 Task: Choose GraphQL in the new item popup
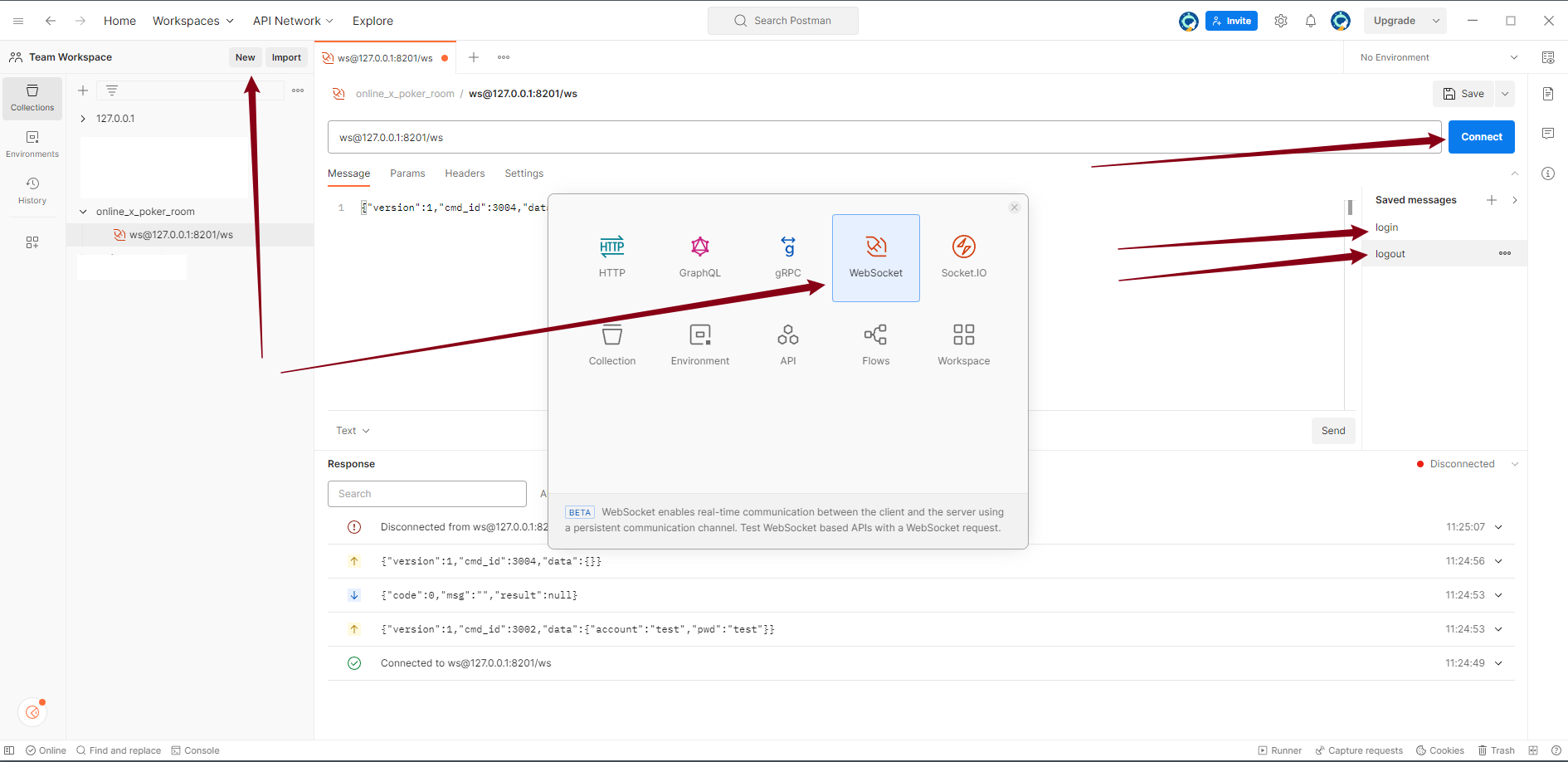(x=700, y=257)
